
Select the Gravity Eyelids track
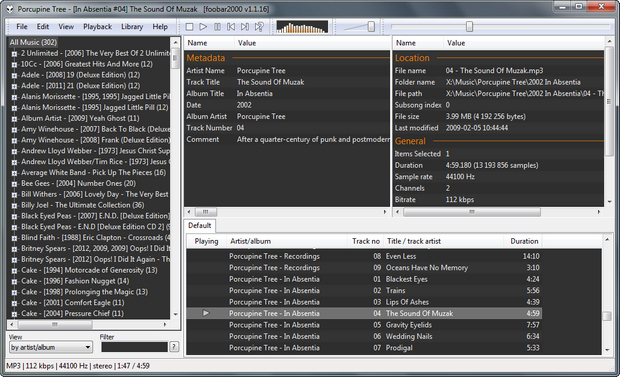364,325
